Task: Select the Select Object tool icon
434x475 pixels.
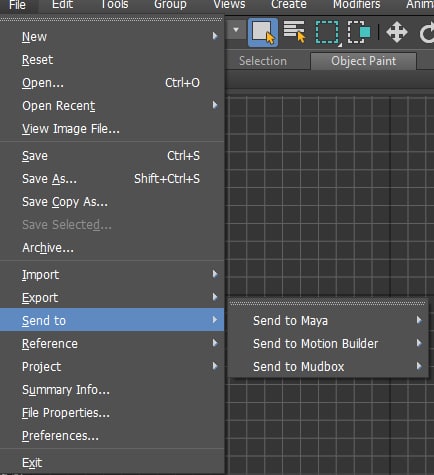Action: (x=263, y=32)
